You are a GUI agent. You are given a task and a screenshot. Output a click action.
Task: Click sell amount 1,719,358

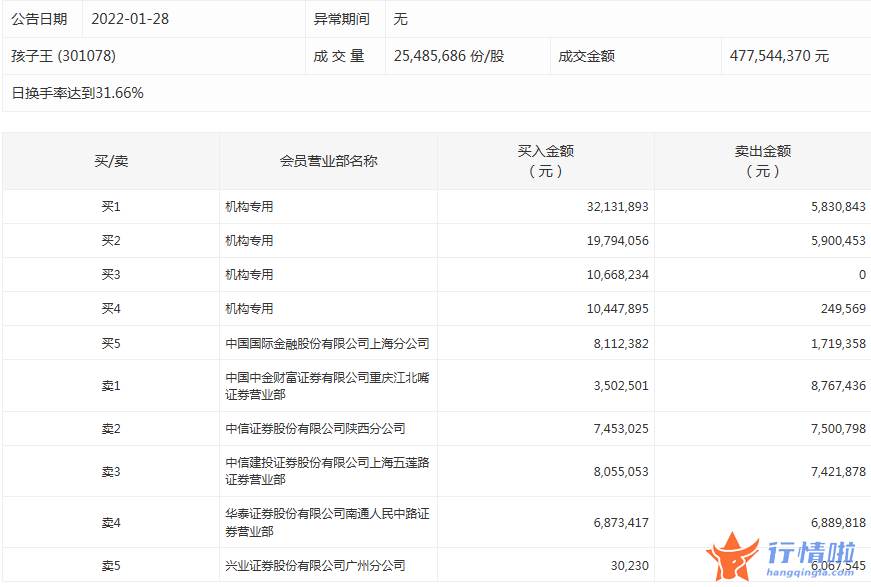tap(838, 343)
